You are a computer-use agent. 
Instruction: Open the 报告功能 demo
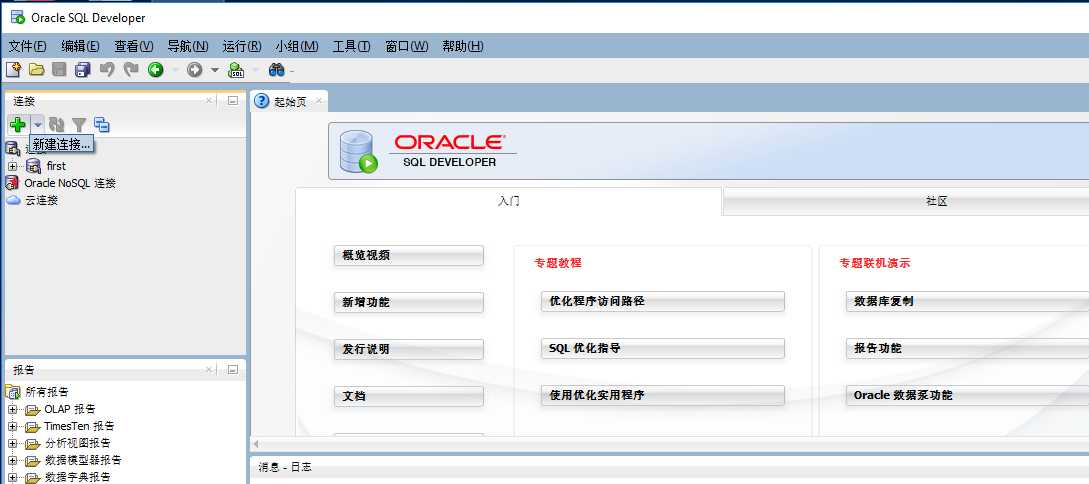(967, 349)
